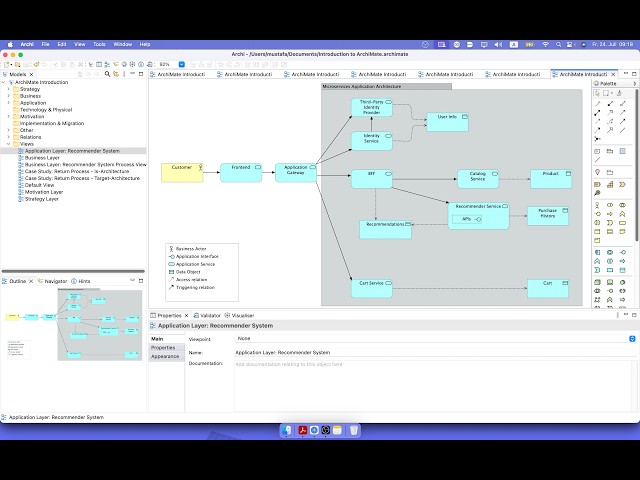Screen dimensions: 640x480
Task: Click the Name input field
Action: point(435,352)
